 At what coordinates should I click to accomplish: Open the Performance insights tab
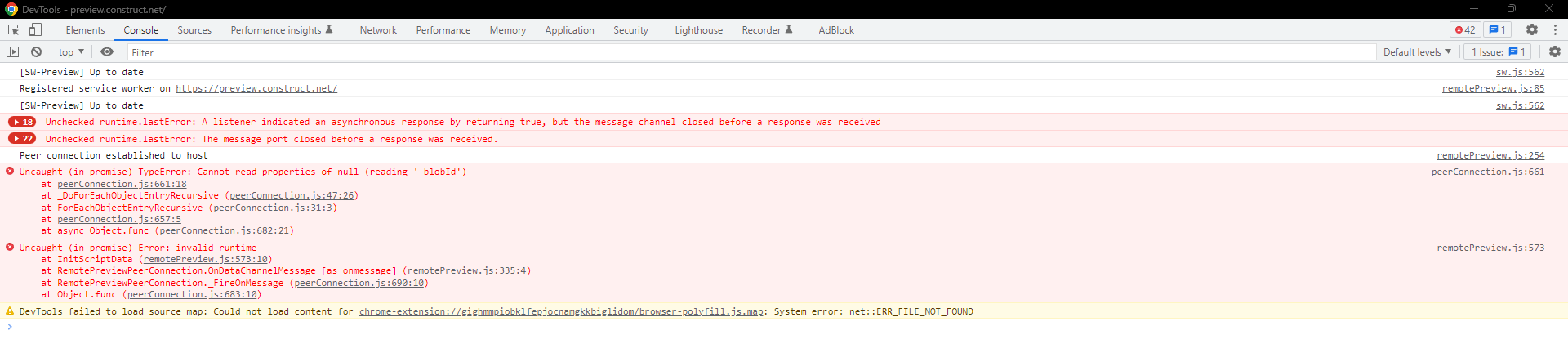coord(282,30)
